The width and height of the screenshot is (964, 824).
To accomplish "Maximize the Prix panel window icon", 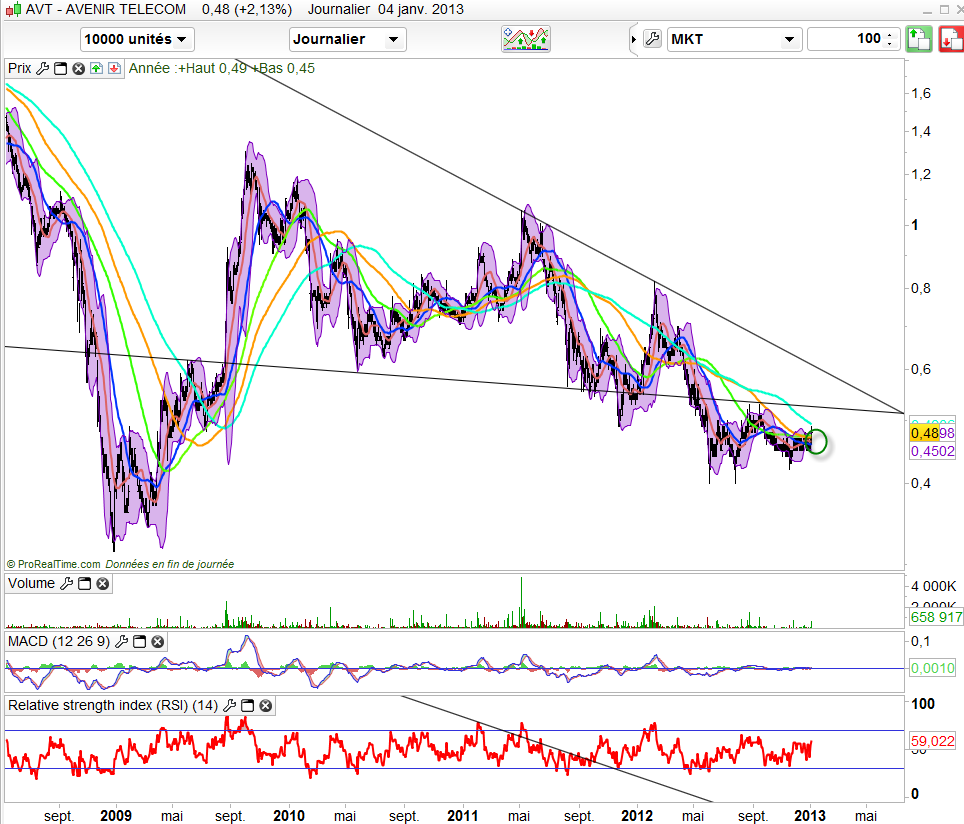I will tap(60, 68).
